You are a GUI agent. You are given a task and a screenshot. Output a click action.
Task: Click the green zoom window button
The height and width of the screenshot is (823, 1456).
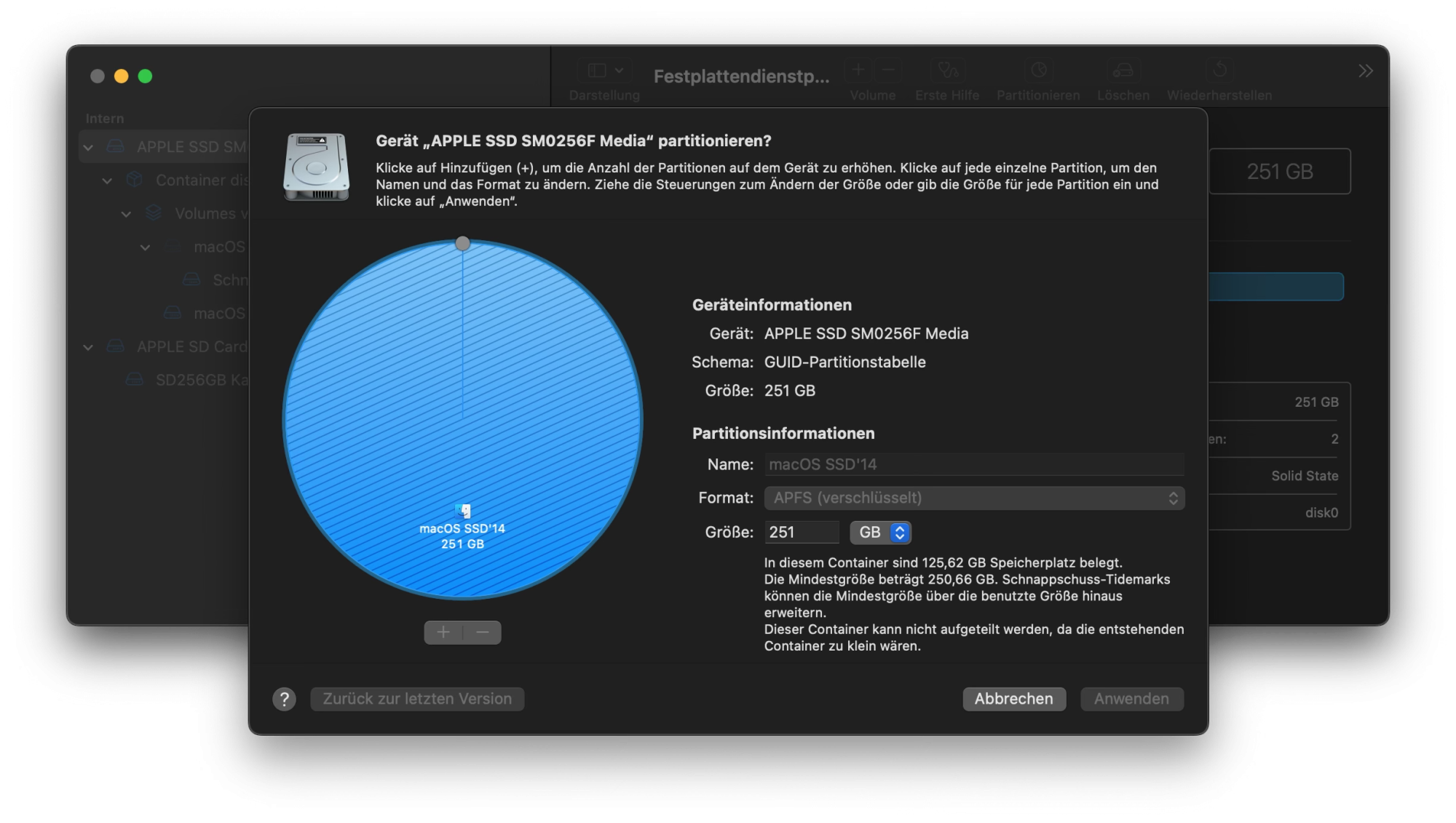[146, 76]
